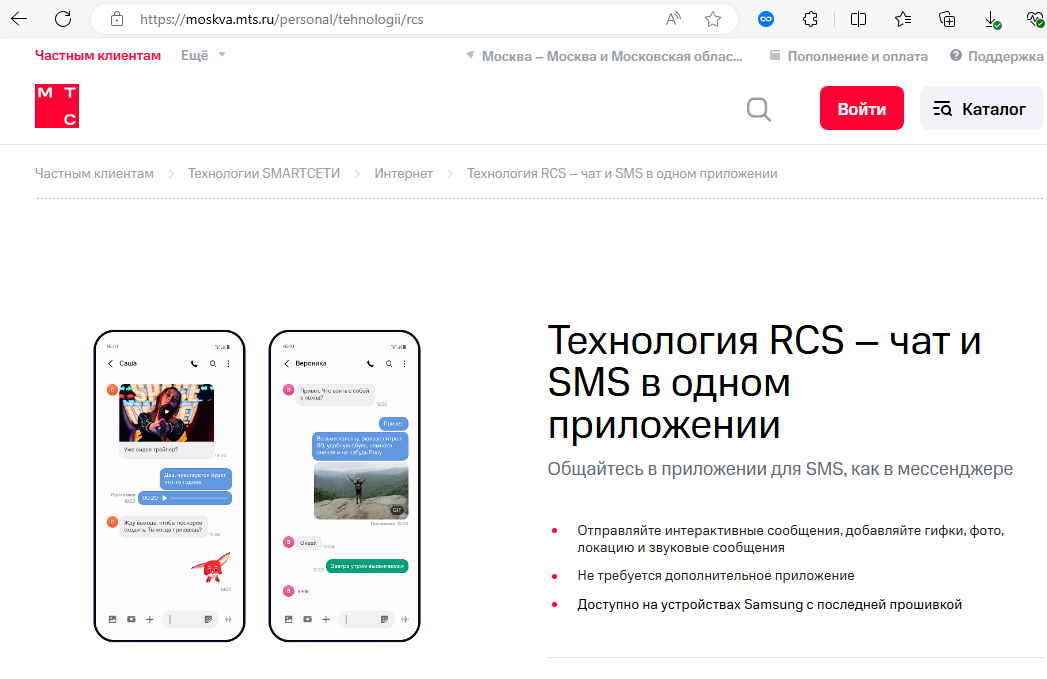Viewport: 1047px width, 679px height.
Task: Open the Downloads icon in the toolbar
Action: tap(992, 19)
